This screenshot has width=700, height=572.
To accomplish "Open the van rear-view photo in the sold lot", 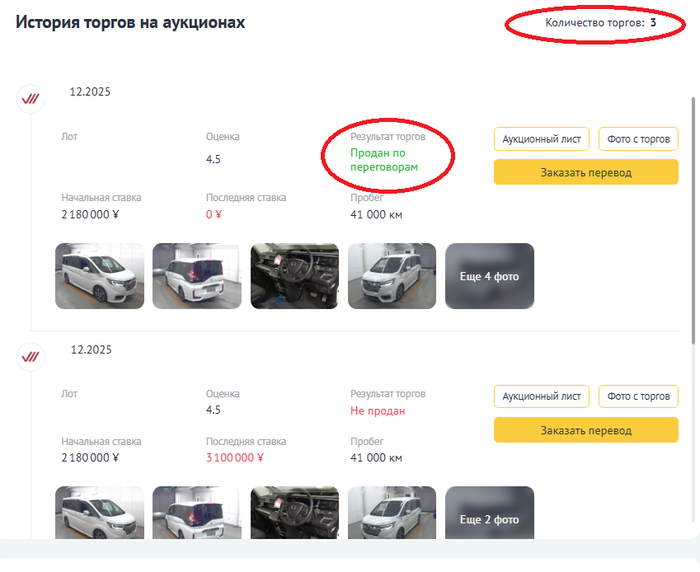I will click(x=197, y=276).
